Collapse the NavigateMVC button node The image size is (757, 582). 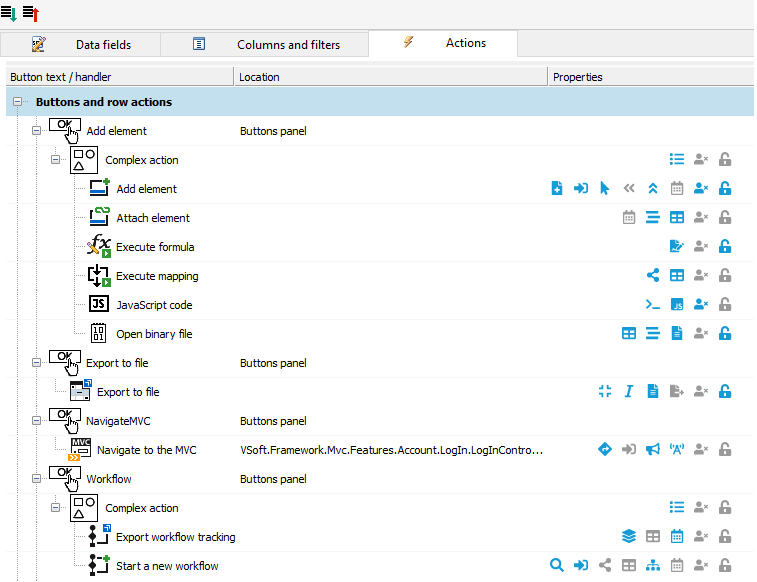coord(36,421)
